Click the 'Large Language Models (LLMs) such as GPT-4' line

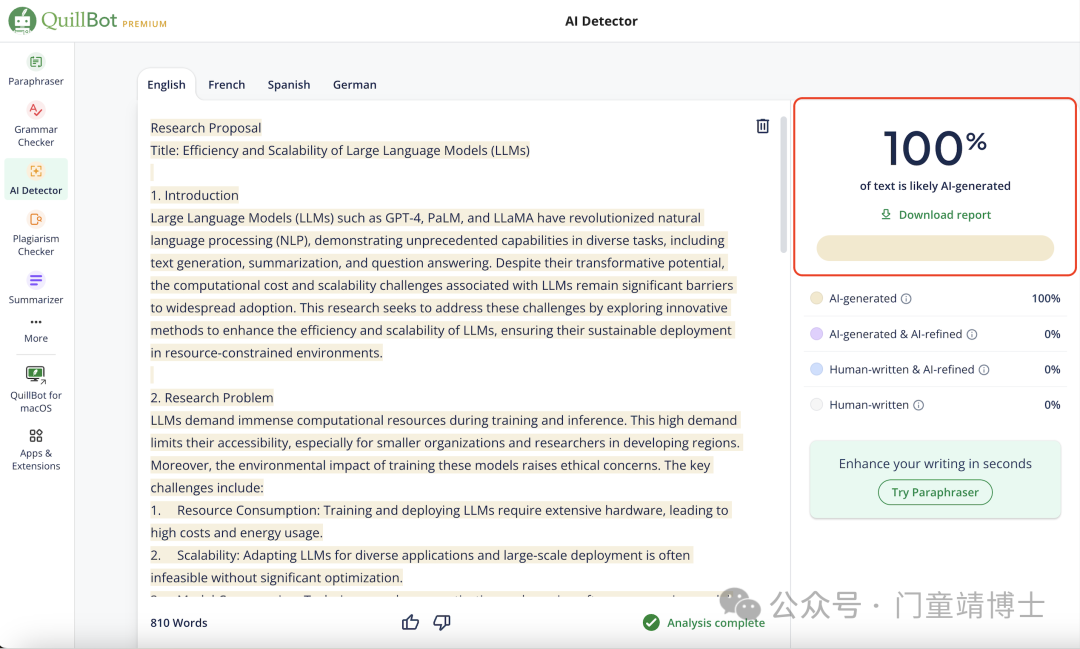click(426, 218)
